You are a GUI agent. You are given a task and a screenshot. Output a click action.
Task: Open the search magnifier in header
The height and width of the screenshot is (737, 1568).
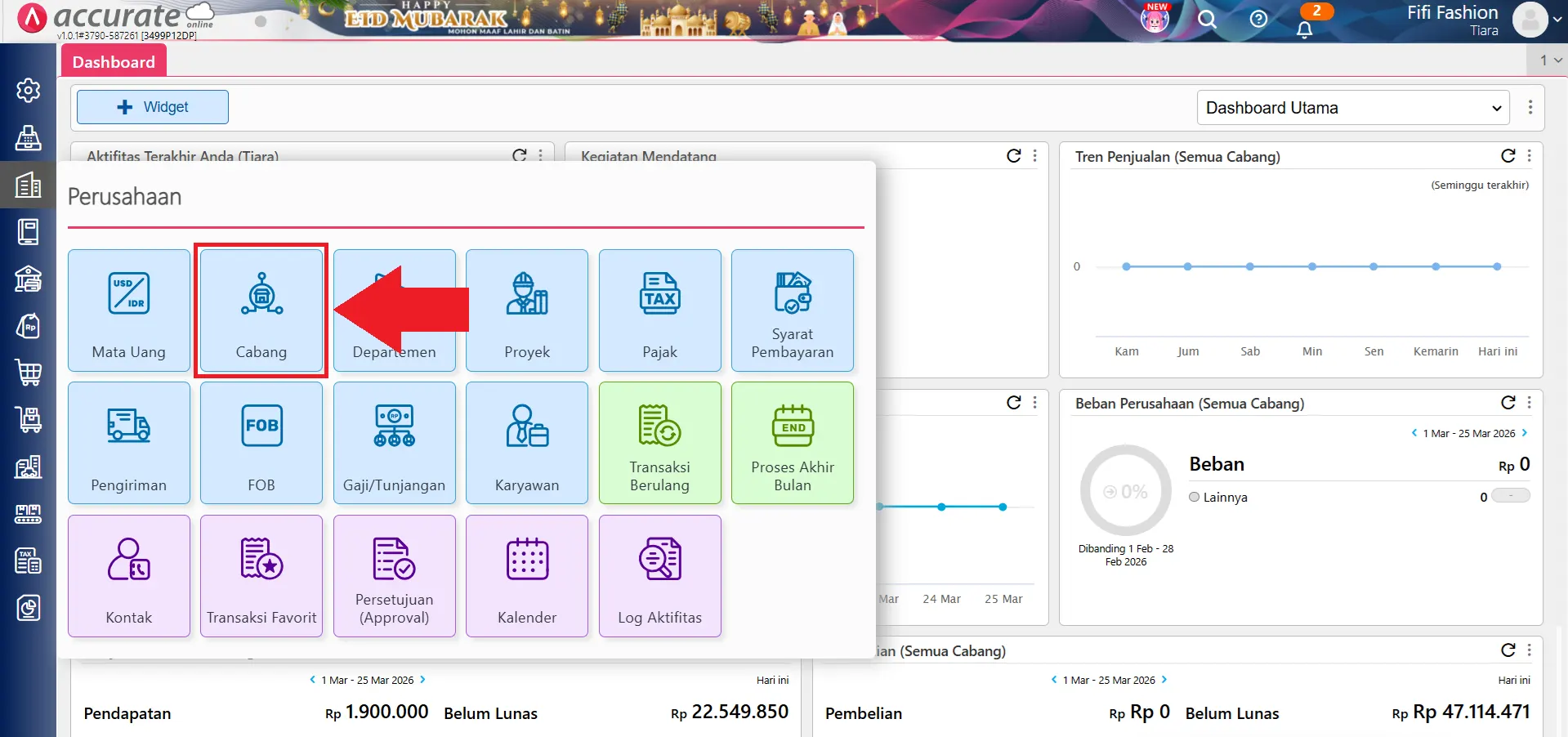tap(1207, 20)
